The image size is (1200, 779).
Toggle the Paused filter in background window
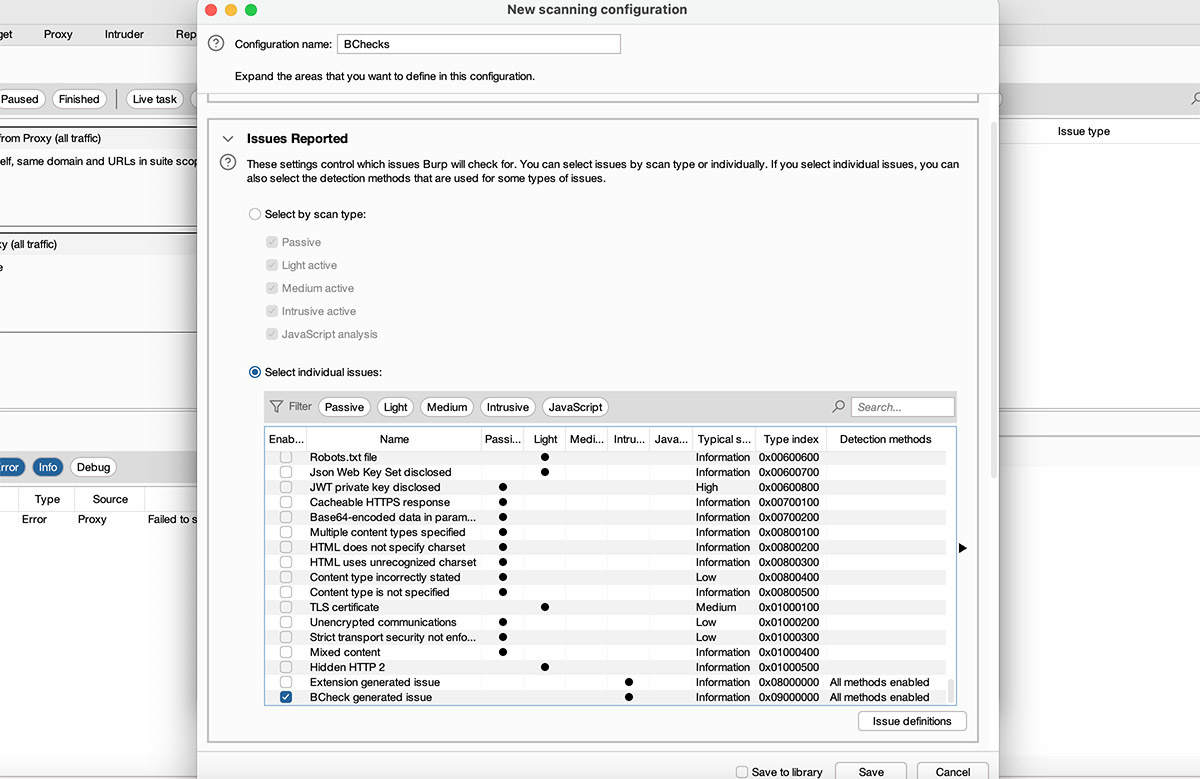point(20,99)
